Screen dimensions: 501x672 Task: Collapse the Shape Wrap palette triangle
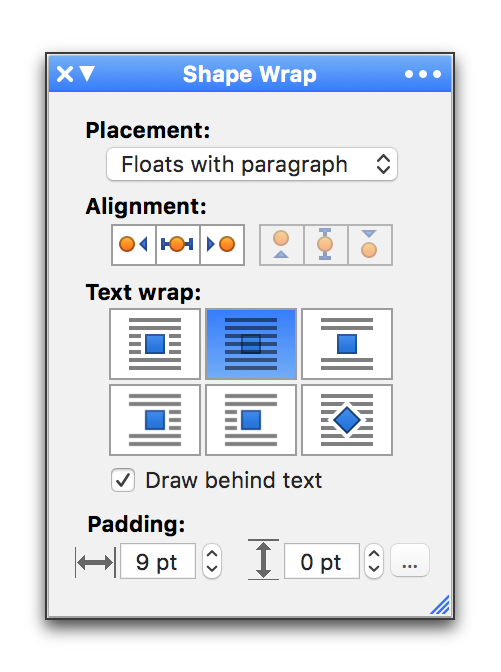click(87, 73)
